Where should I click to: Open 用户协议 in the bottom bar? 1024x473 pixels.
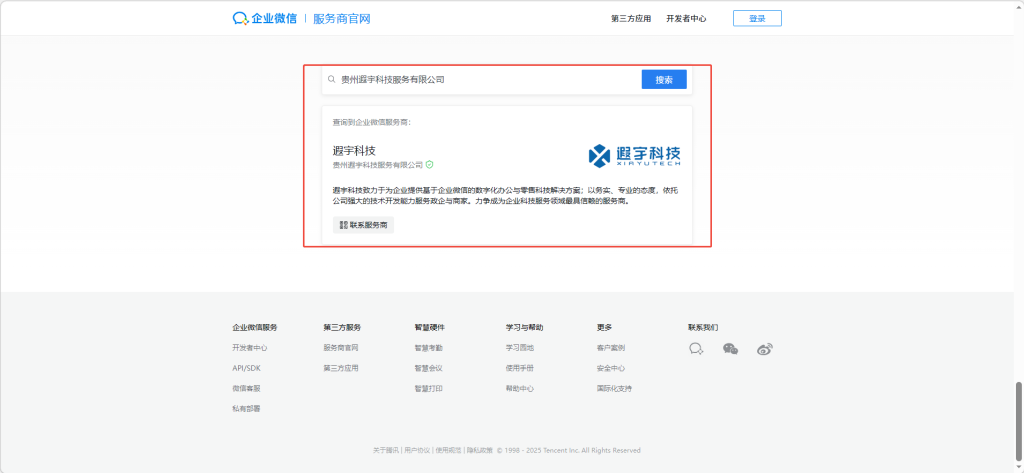click(x=417, y=450)
